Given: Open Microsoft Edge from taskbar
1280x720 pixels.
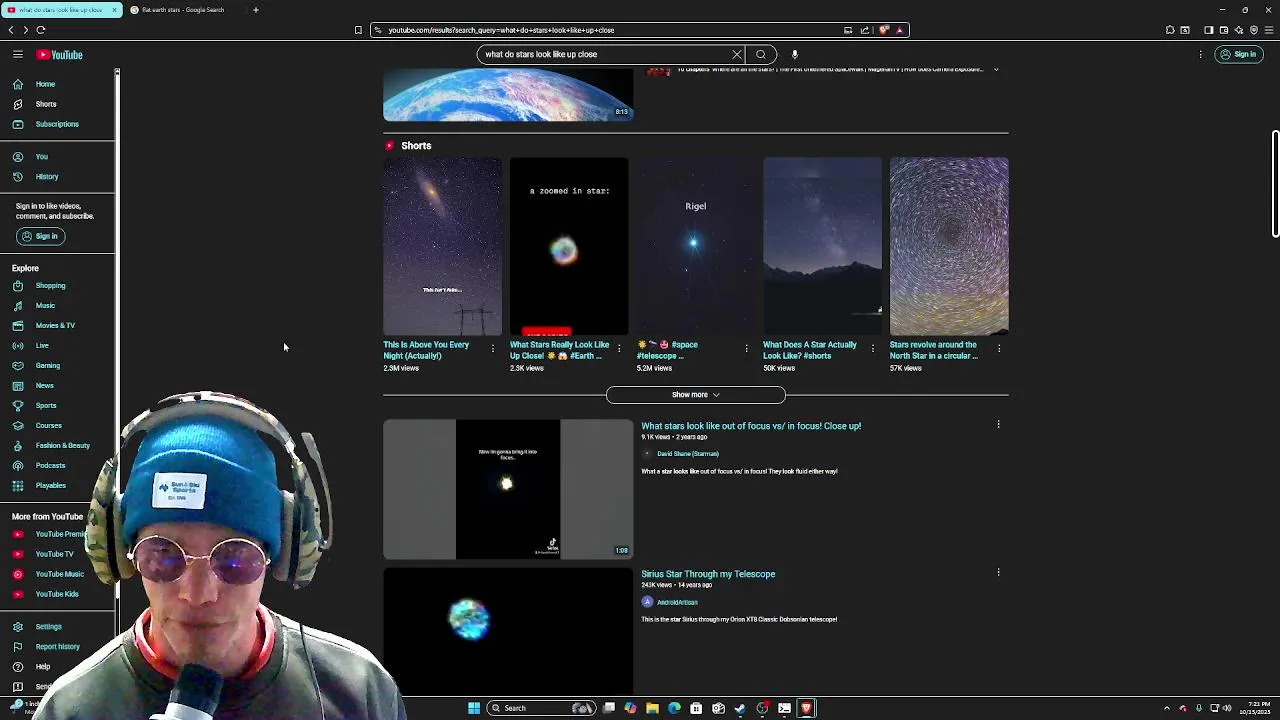Looking at the screenshot, I should point(674,708).
